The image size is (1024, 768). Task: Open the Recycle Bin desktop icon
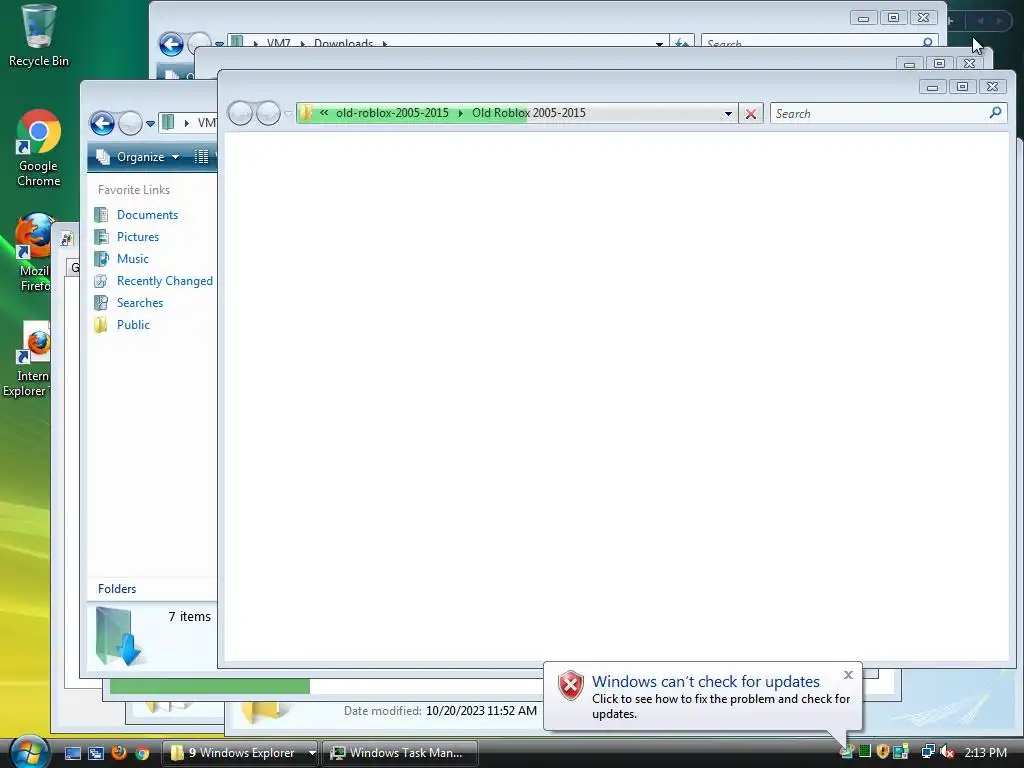coord(38,36)
